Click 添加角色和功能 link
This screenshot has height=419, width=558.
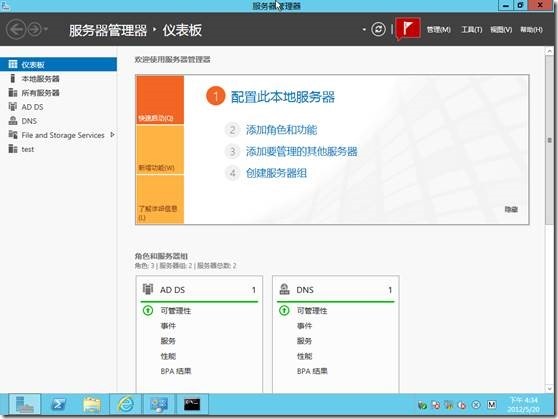(x=281, y=130)
